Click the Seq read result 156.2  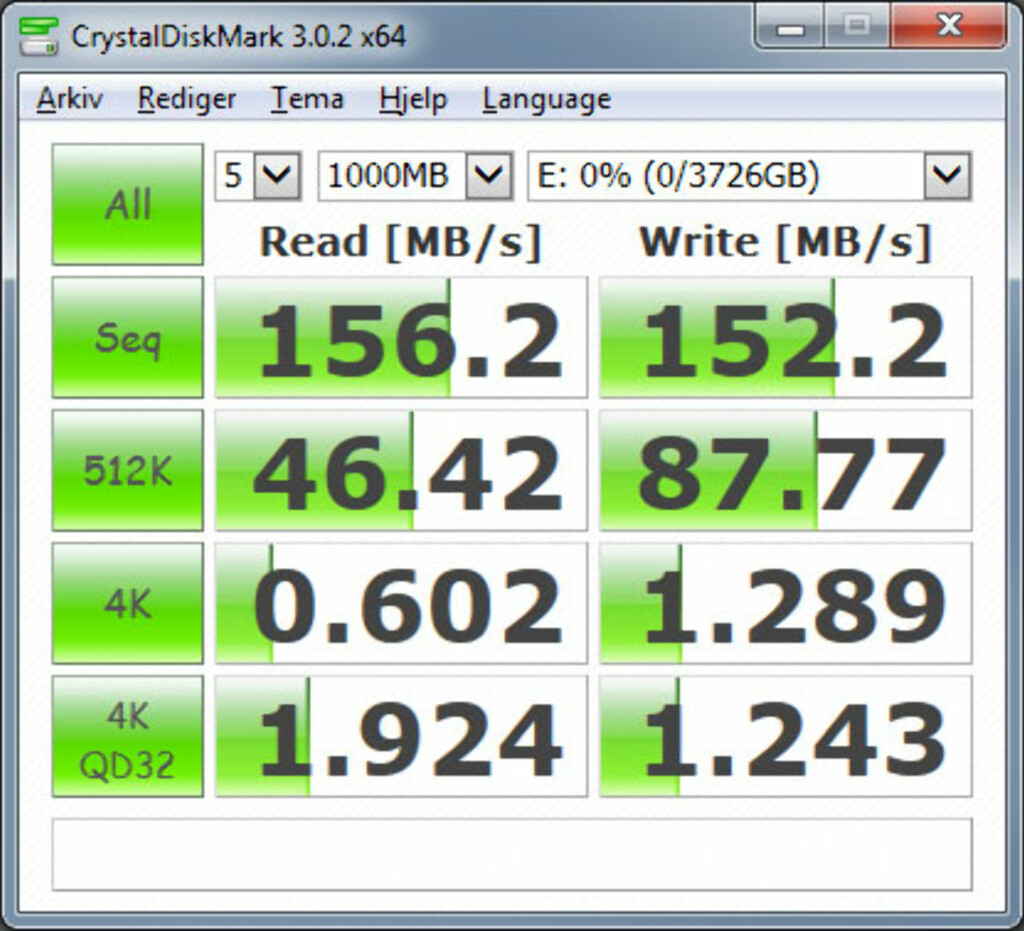(401, 338)
